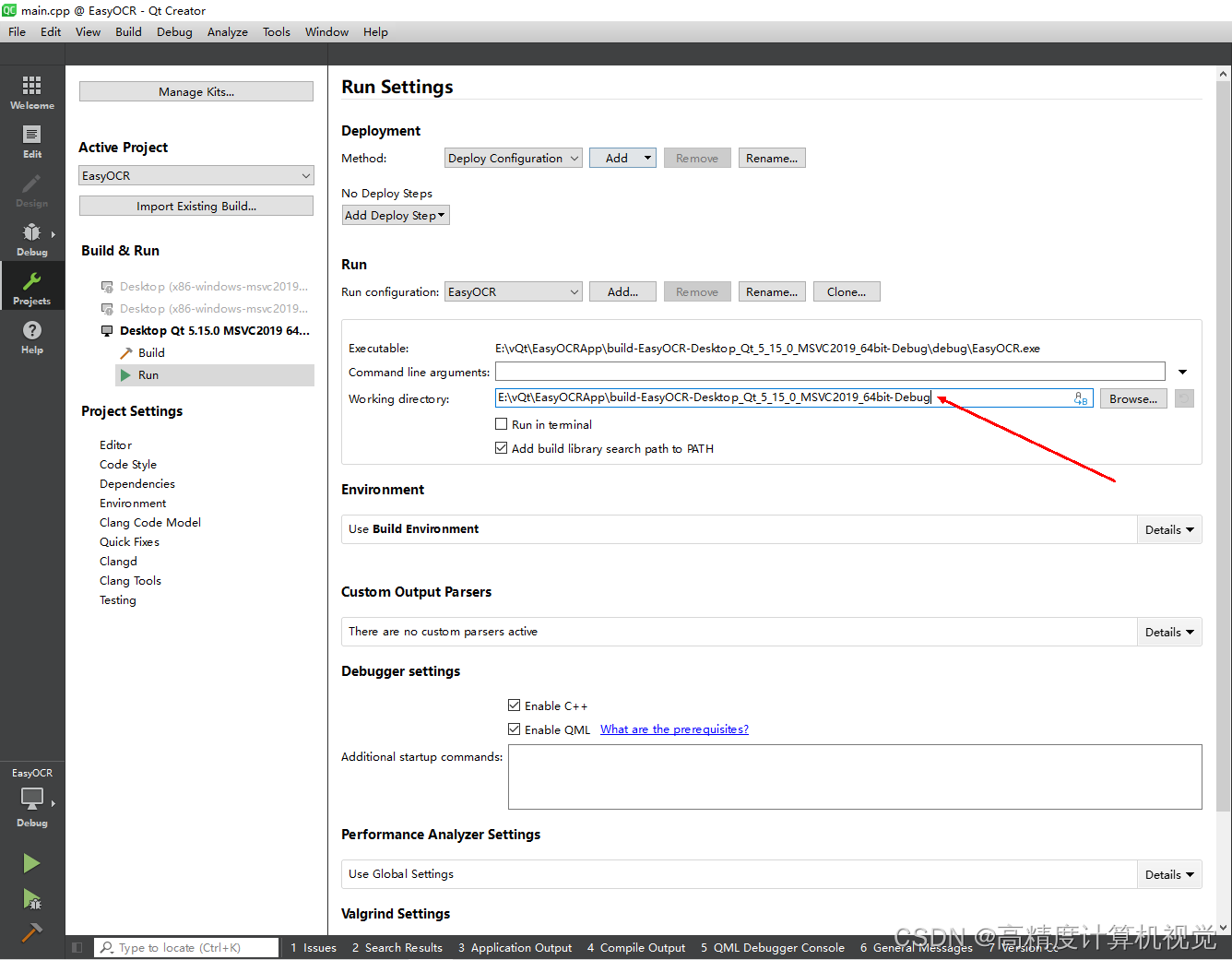The height and width of the screenshot is (960, 1232).
Task: Uncheck Add build library search path to PATH
Action: 502,448
